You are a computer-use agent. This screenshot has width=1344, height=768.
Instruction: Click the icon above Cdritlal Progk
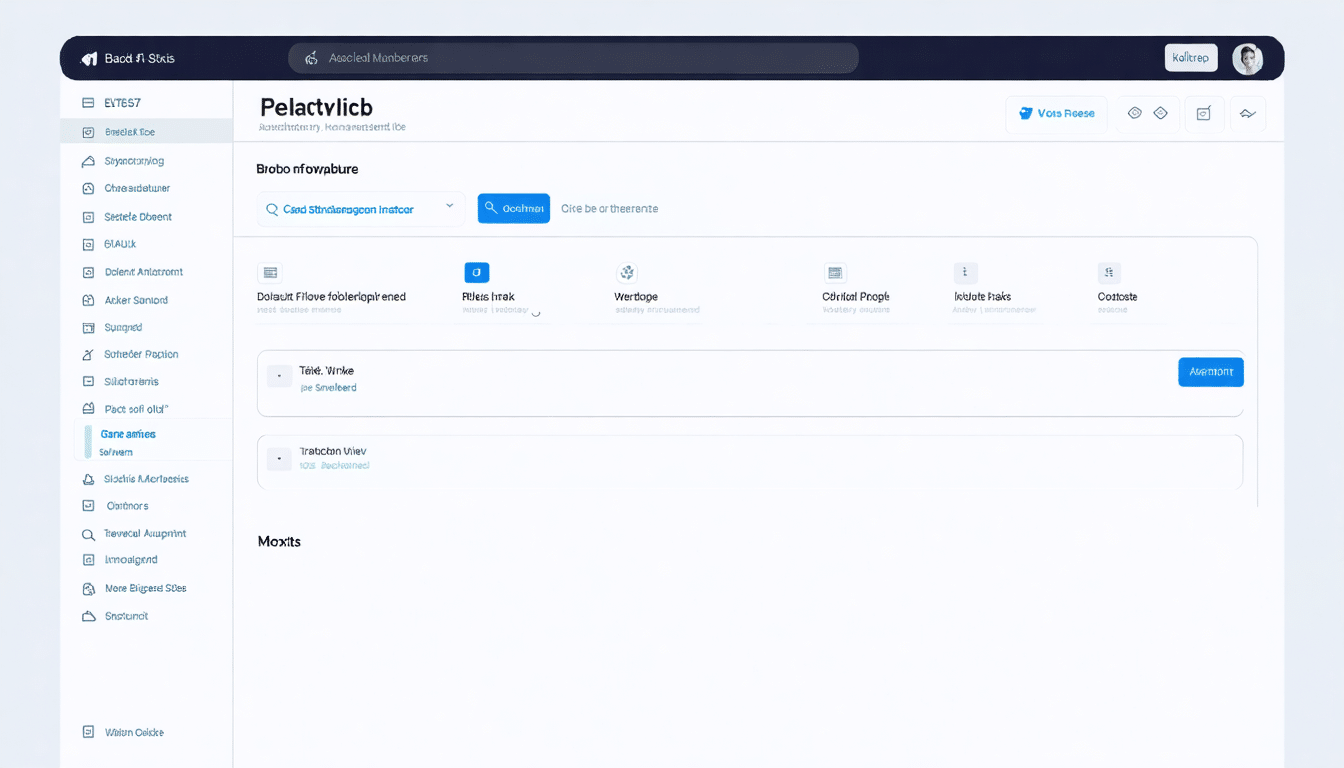tap(835, 272)
